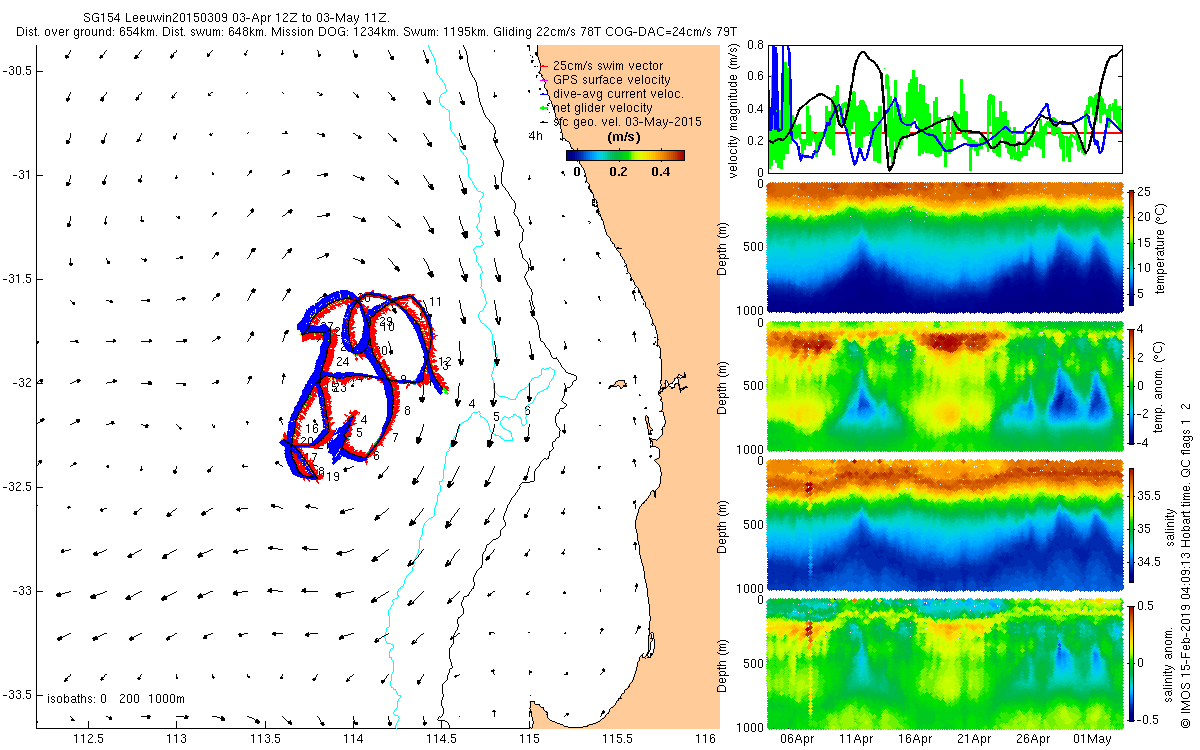Click the '4h' label near the legend
This screenshot has width=1200, height=750.
pyautogui.click(x=536, y=138)
